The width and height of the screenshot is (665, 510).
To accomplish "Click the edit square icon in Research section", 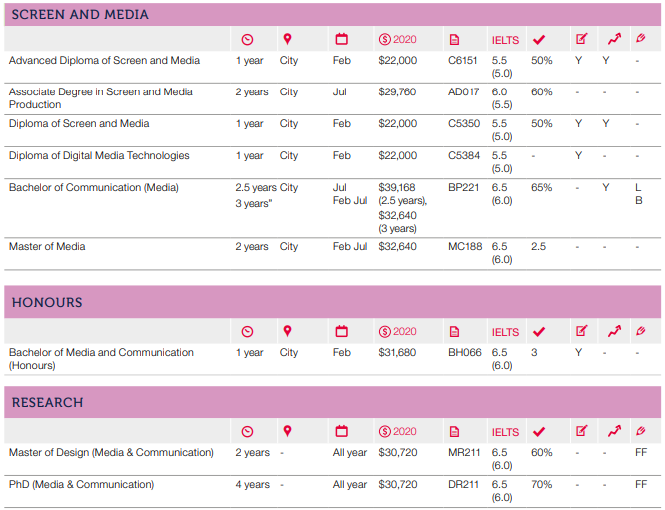I will click(x=582, y=432).
